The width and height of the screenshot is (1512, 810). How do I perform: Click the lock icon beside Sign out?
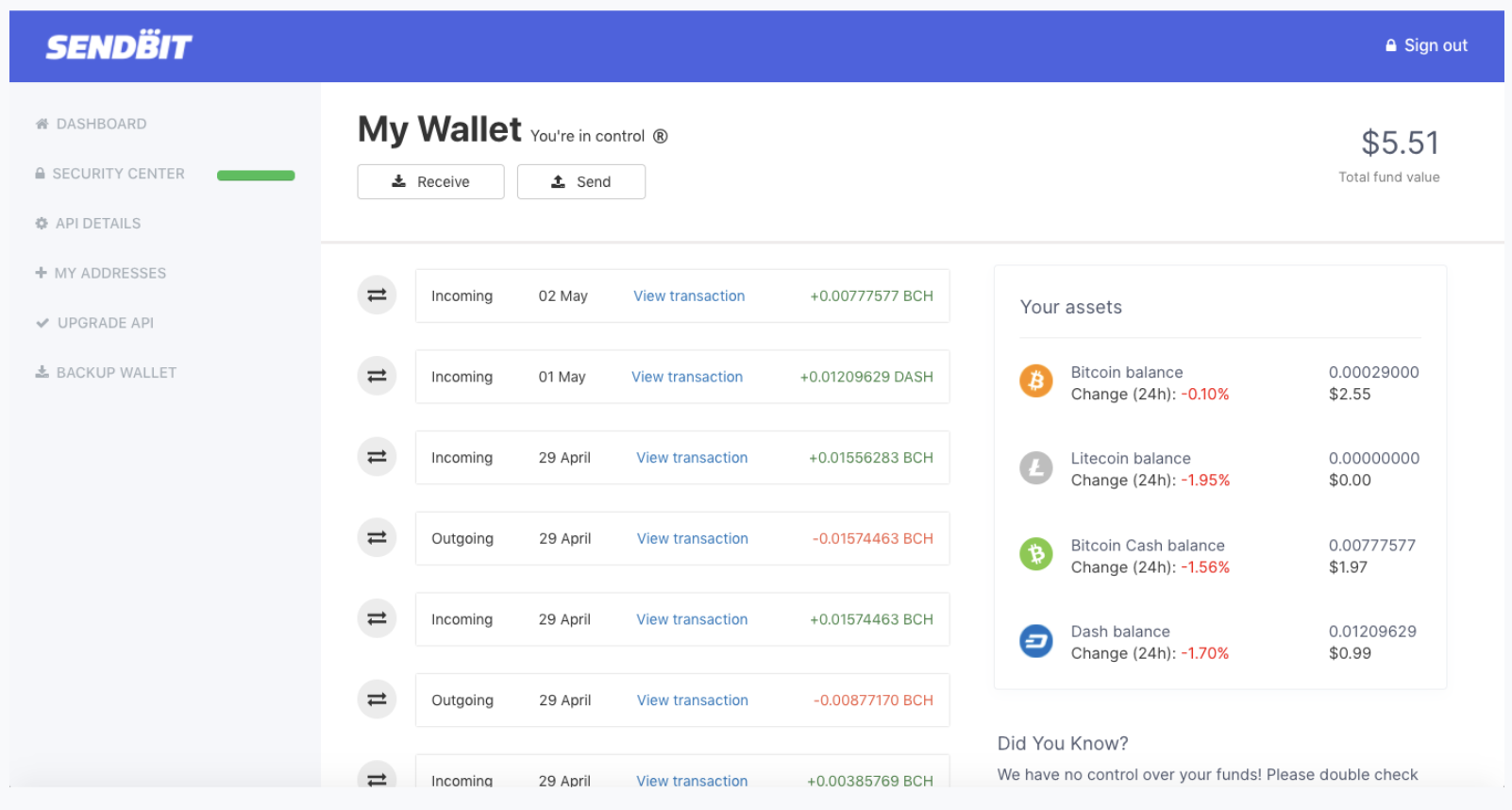tap(1390, 45)
